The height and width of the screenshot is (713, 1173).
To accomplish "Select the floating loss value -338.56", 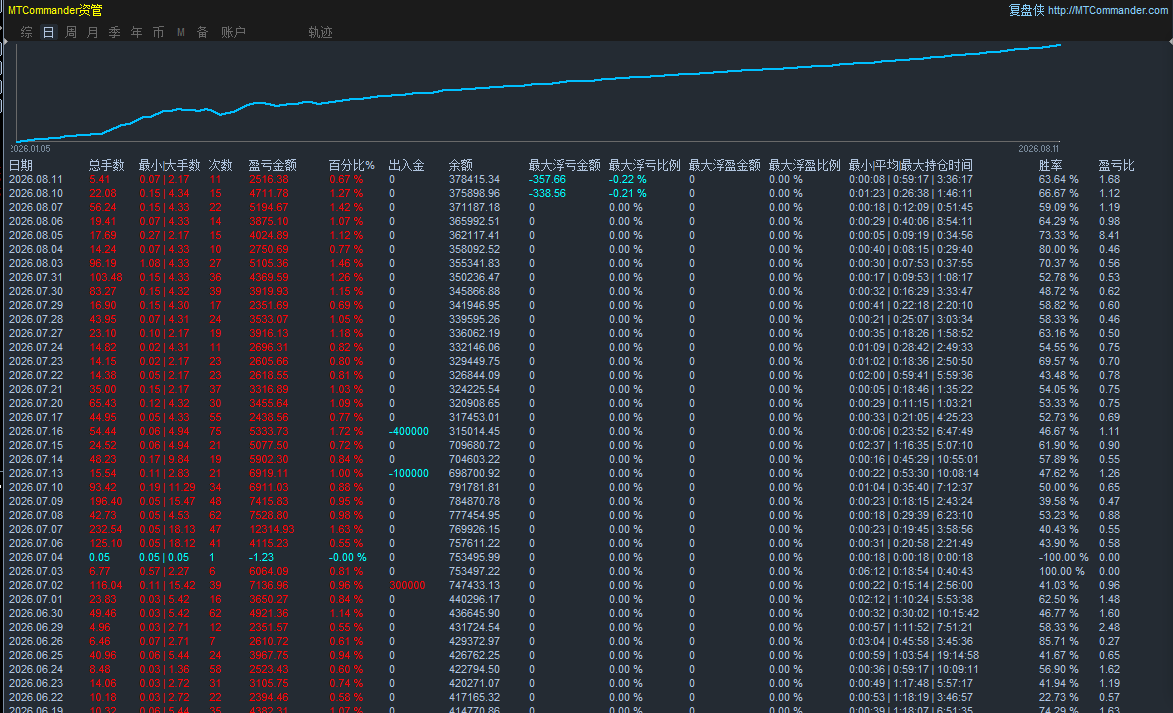I will coord(547,194).
